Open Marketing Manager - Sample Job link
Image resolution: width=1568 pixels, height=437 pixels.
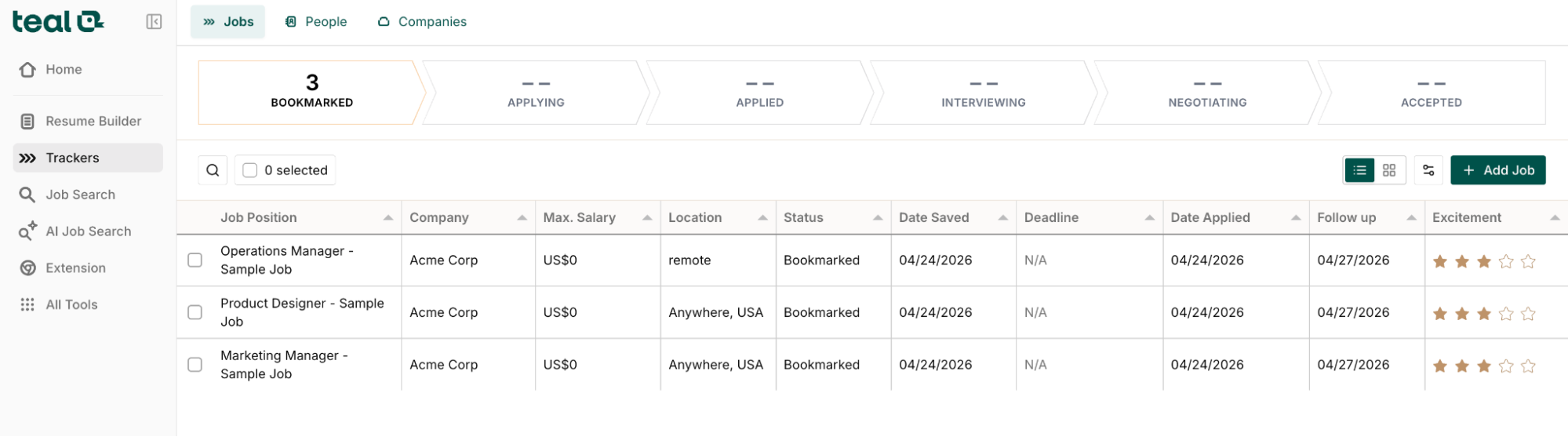pos(282,364)
